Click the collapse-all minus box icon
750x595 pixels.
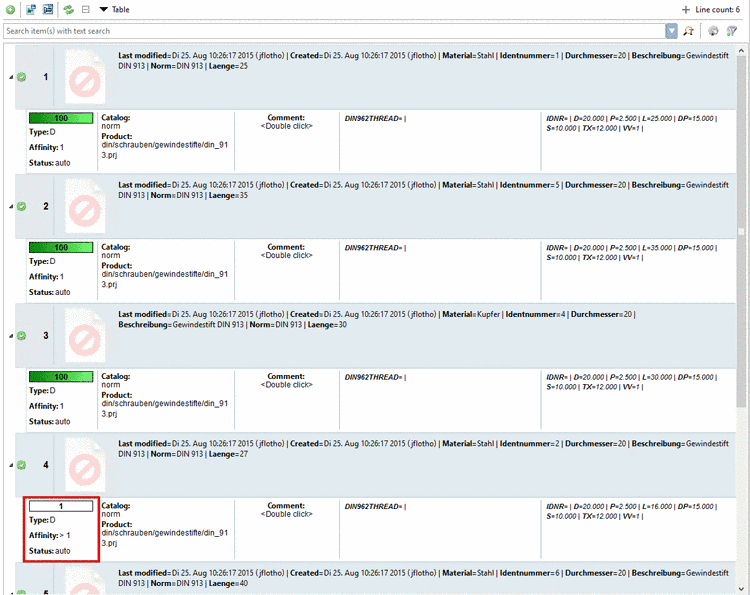tap(86, 9)
